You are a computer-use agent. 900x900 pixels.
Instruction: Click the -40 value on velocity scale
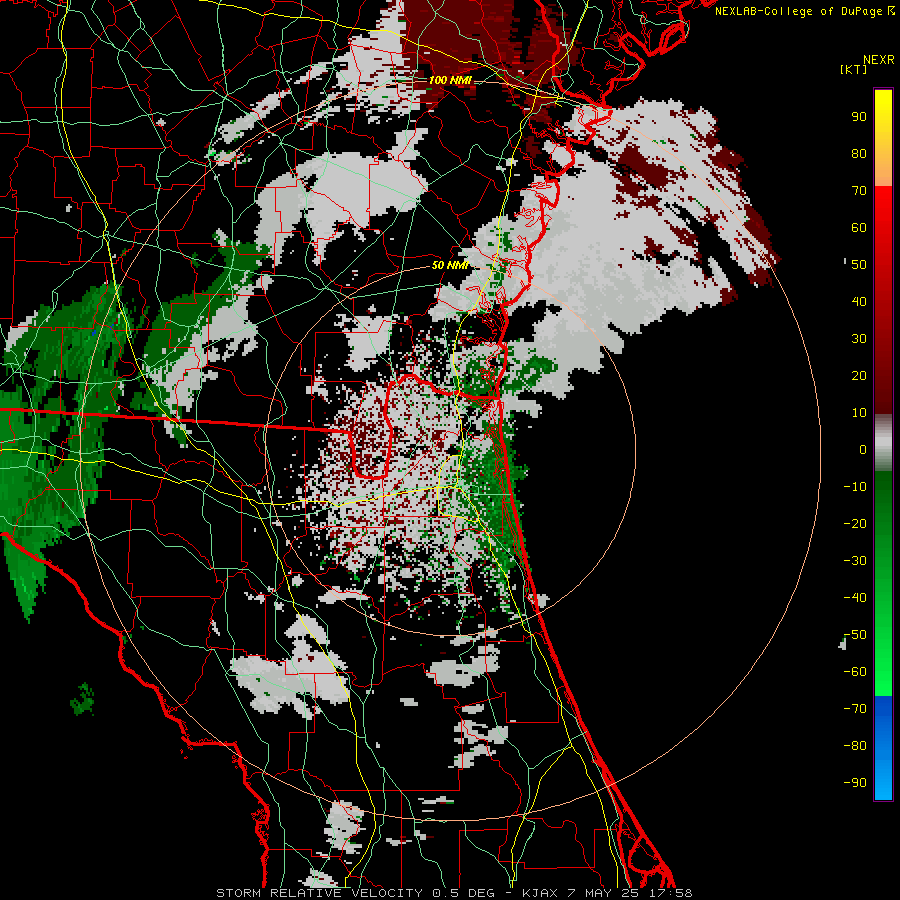pyautogui.click(x=855, y=598)
